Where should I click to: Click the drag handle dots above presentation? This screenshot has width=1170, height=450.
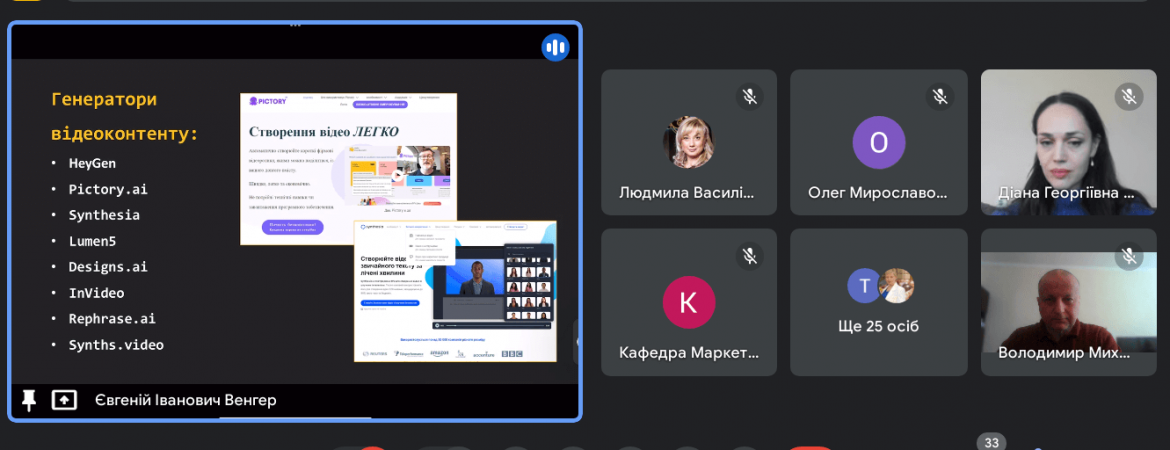pos(295,25)
